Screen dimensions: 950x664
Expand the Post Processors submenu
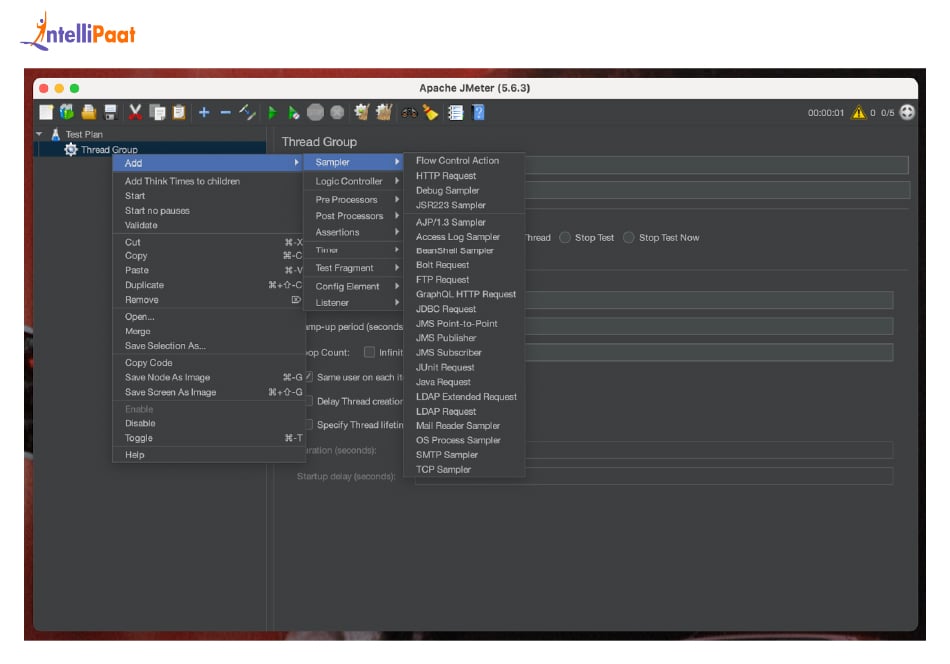pyautogui.click(x=353, y=216)
